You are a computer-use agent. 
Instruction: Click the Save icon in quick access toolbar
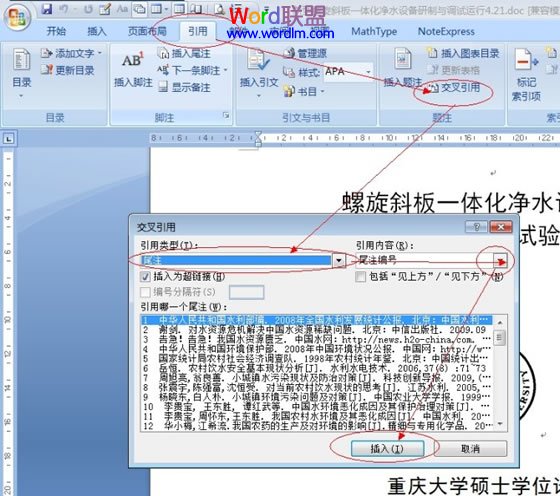pyautogui.click(x=47, y=8)
